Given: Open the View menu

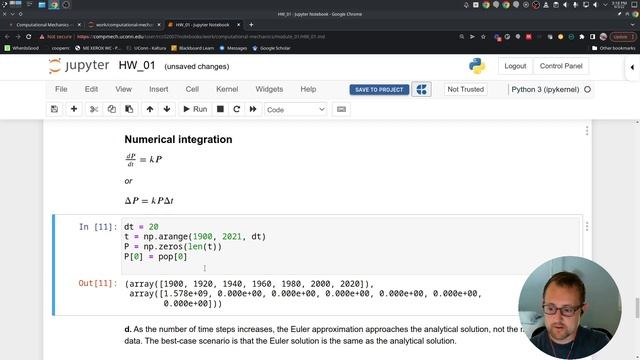Looking at the screenshot, I should click(123, 89).
